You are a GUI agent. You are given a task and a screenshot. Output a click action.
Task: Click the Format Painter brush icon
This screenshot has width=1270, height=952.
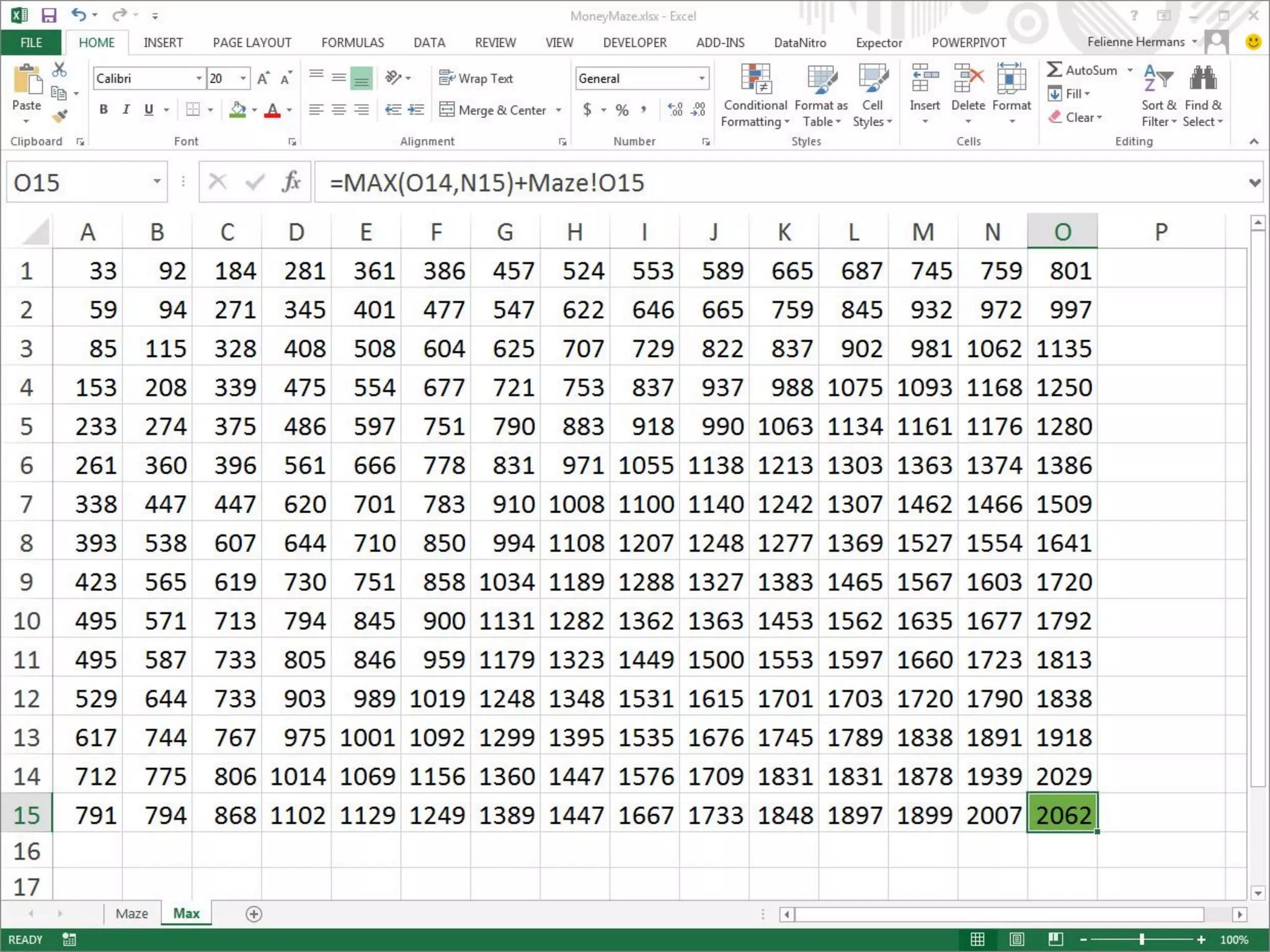click(60, 116)
